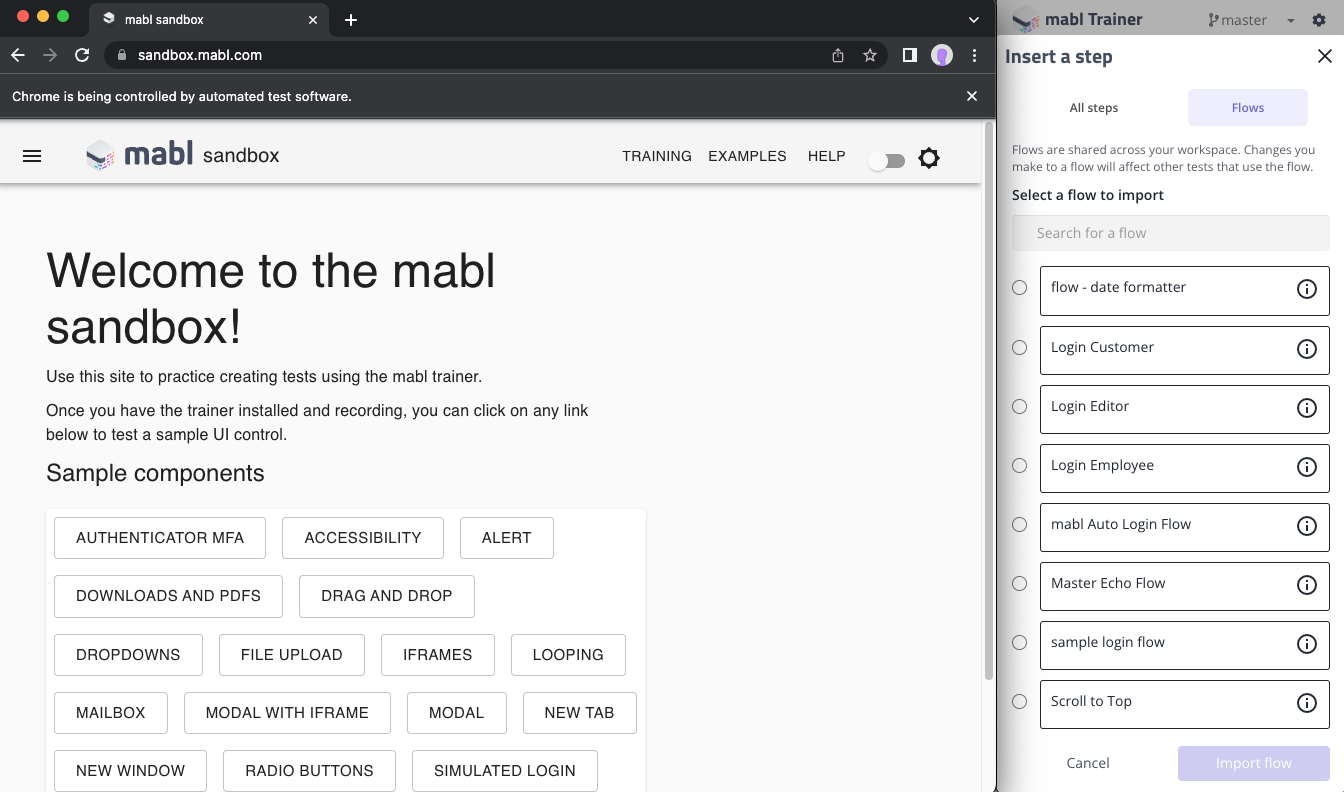Show info for Scroll to Top flow
This screenshot has height=792, width=1344.
point(1306,703)
